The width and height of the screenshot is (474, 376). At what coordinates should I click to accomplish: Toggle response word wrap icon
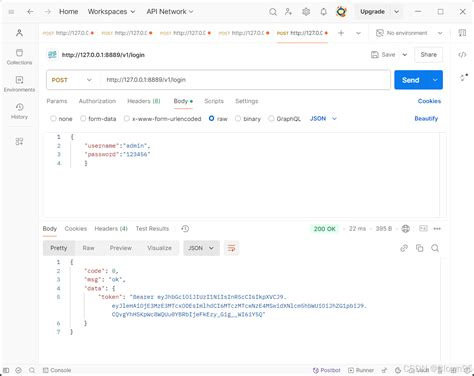(x=231, y=248)
